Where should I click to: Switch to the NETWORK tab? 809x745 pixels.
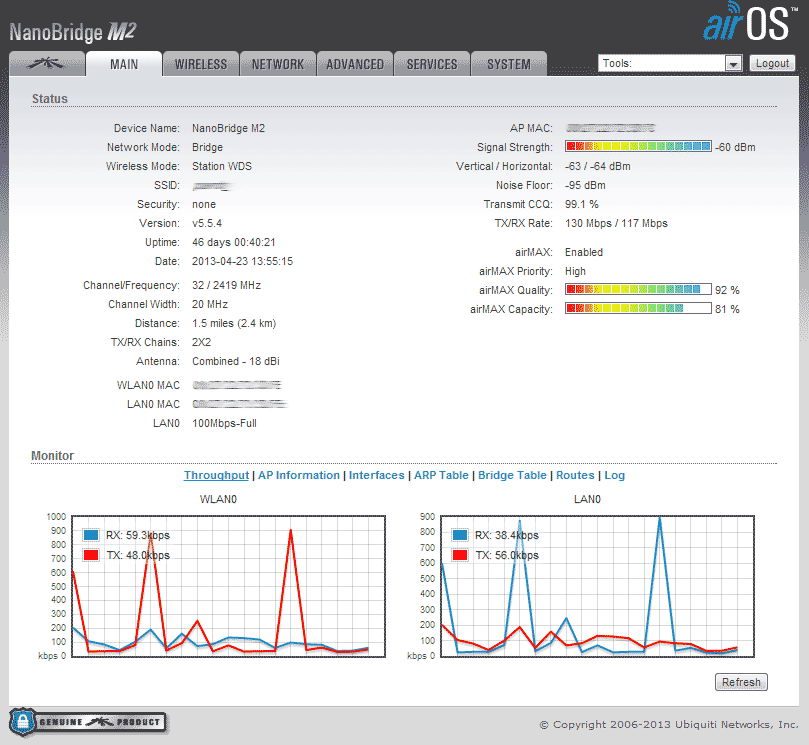pyautogui.click(x=278, y=64)
